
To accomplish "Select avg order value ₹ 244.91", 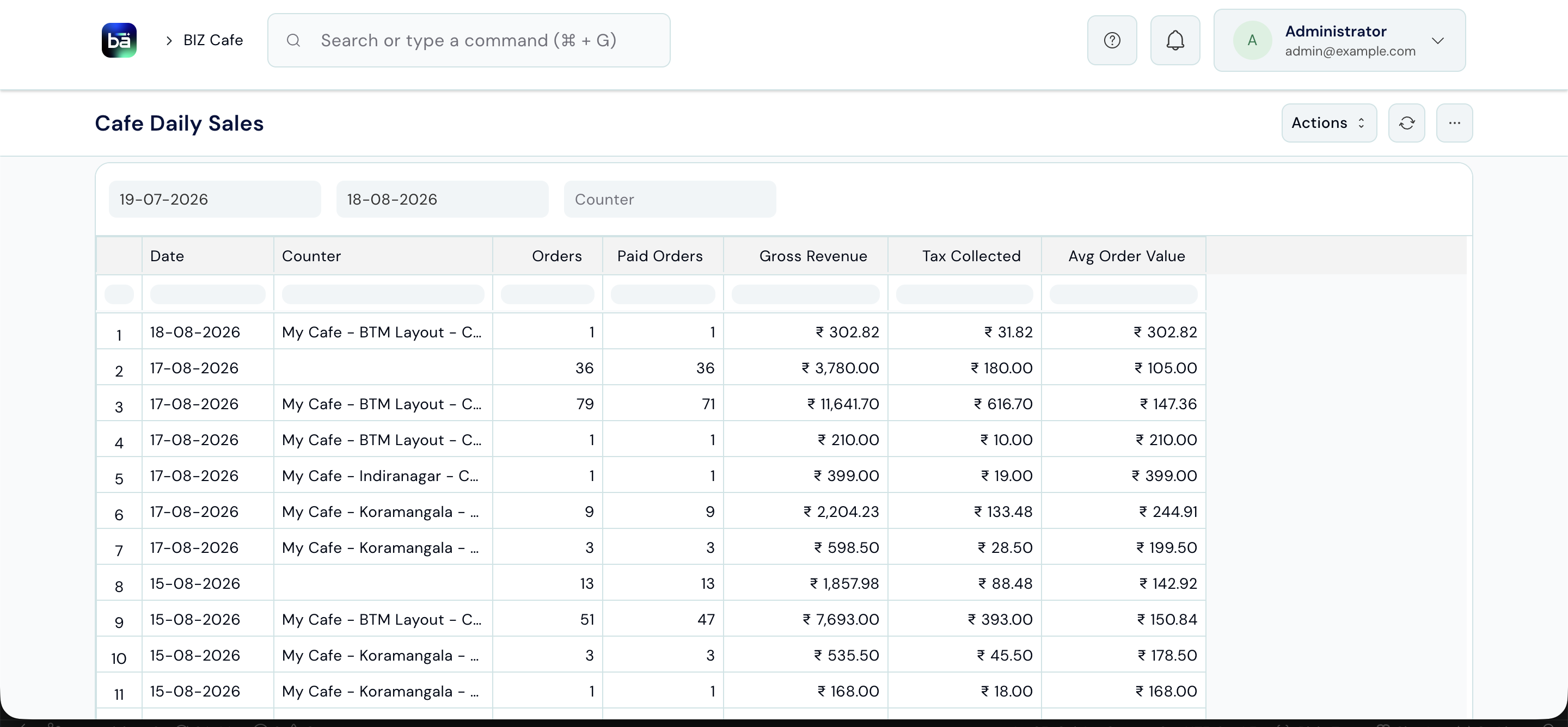I will pyautogui.click(x=1124, y=512).
